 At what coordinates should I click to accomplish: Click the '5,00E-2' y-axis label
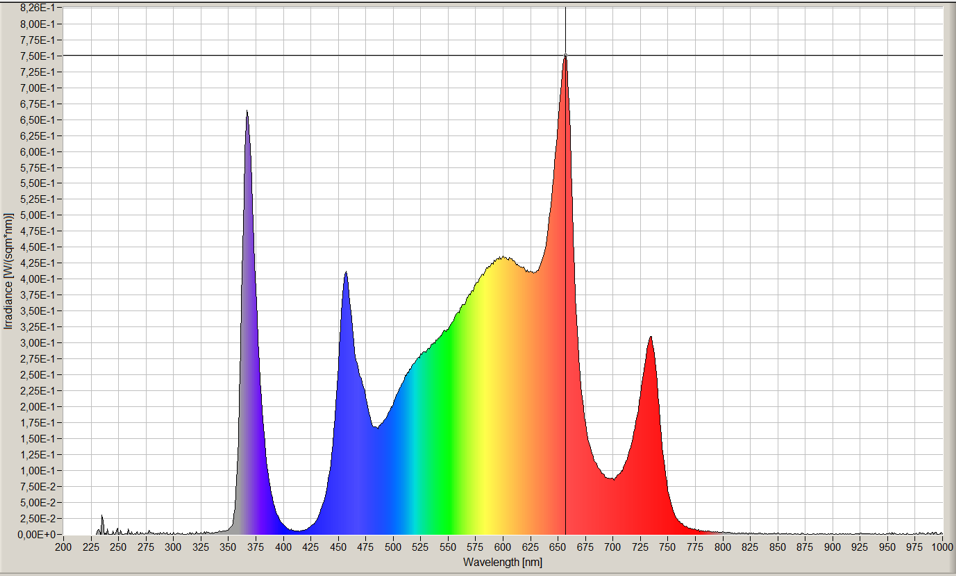(37, 503)
